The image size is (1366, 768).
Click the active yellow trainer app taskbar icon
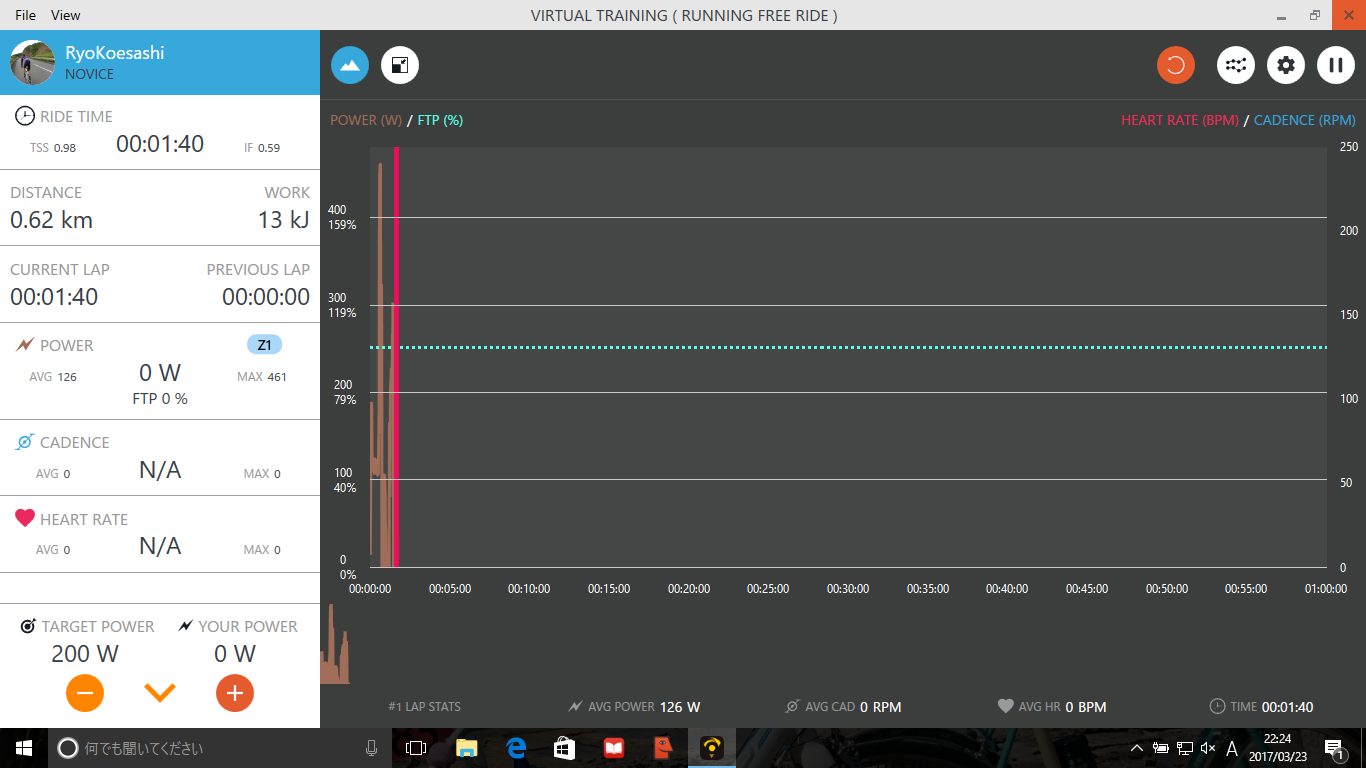(712, 748)
